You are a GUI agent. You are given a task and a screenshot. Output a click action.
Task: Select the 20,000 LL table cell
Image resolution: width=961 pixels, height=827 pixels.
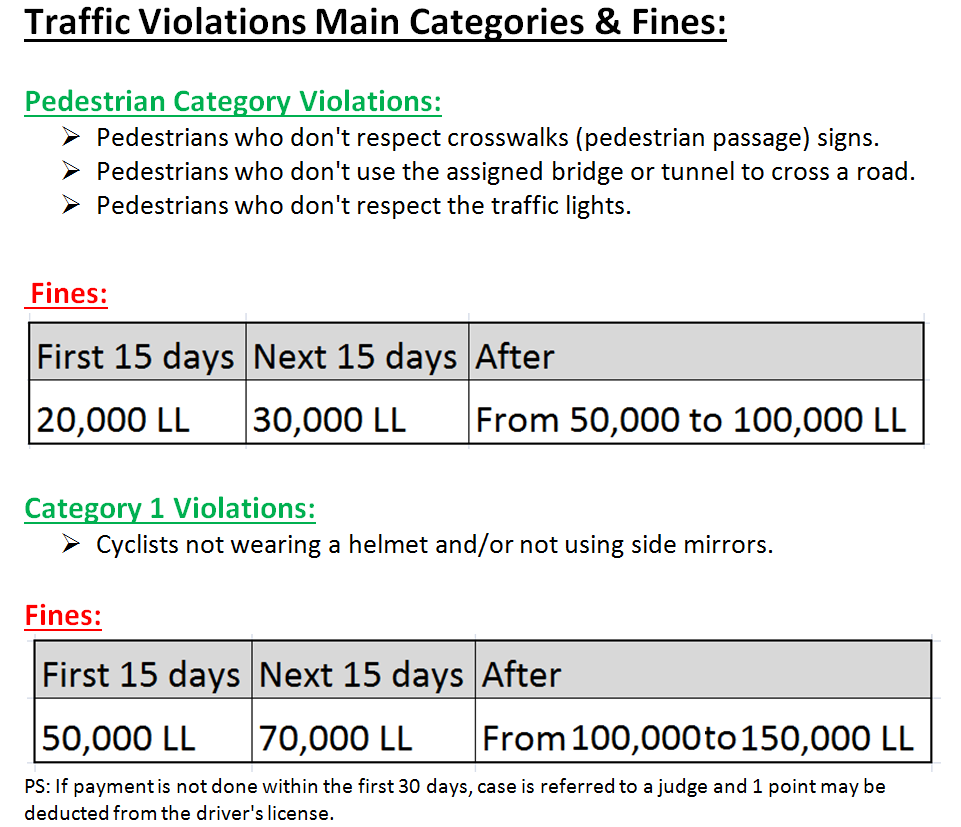[x=113, y=420]
